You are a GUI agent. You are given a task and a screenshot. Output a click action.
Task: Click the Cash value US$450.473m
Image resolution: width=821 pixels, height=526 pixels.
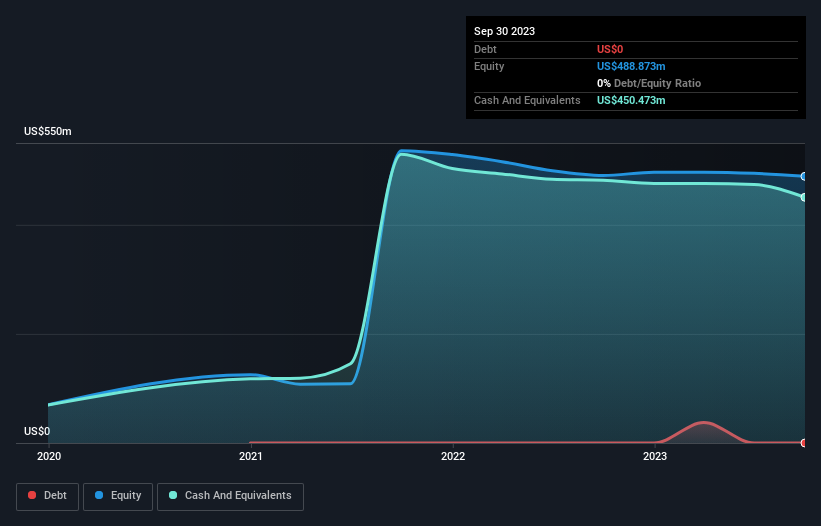coord(631,100)
